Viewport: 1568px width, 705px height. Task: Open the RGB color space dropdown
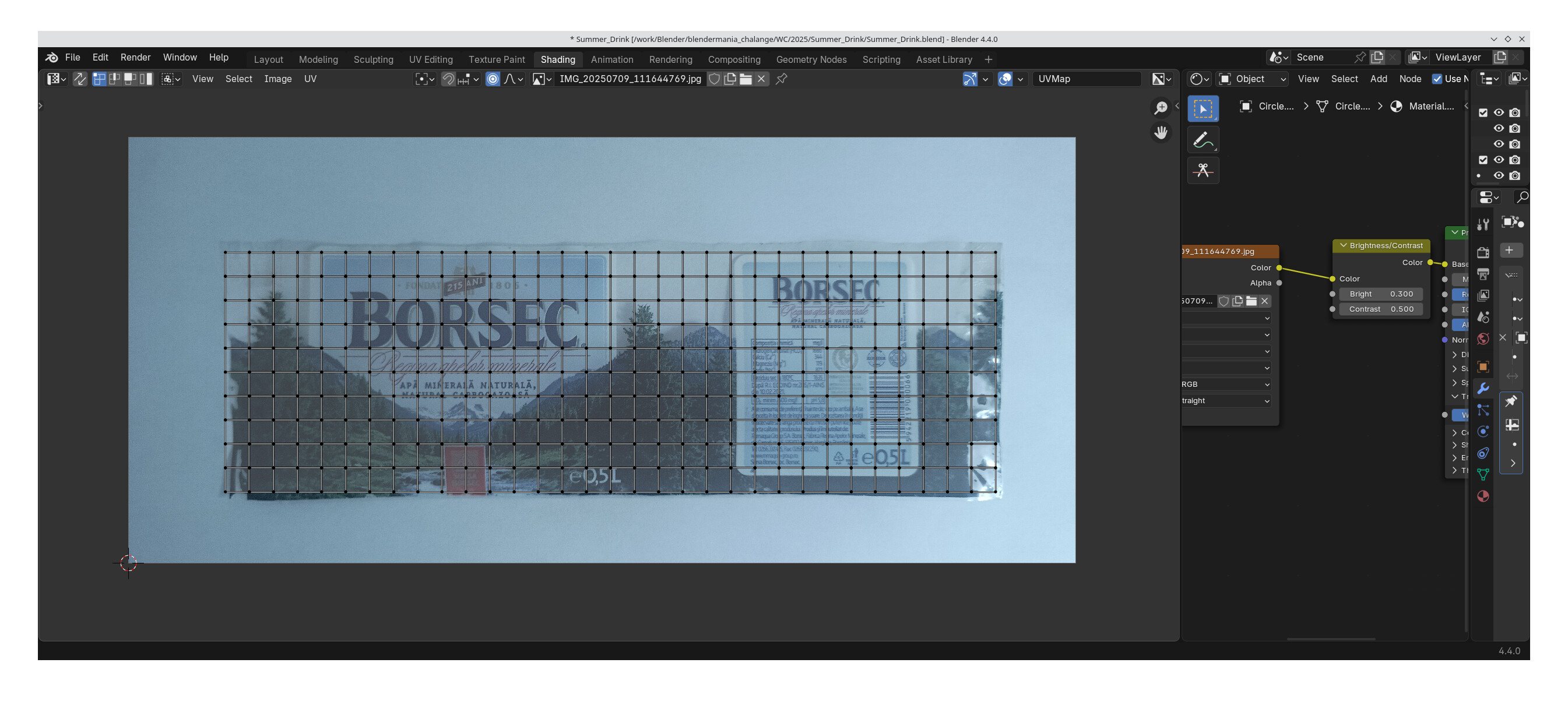[1227, 384]
